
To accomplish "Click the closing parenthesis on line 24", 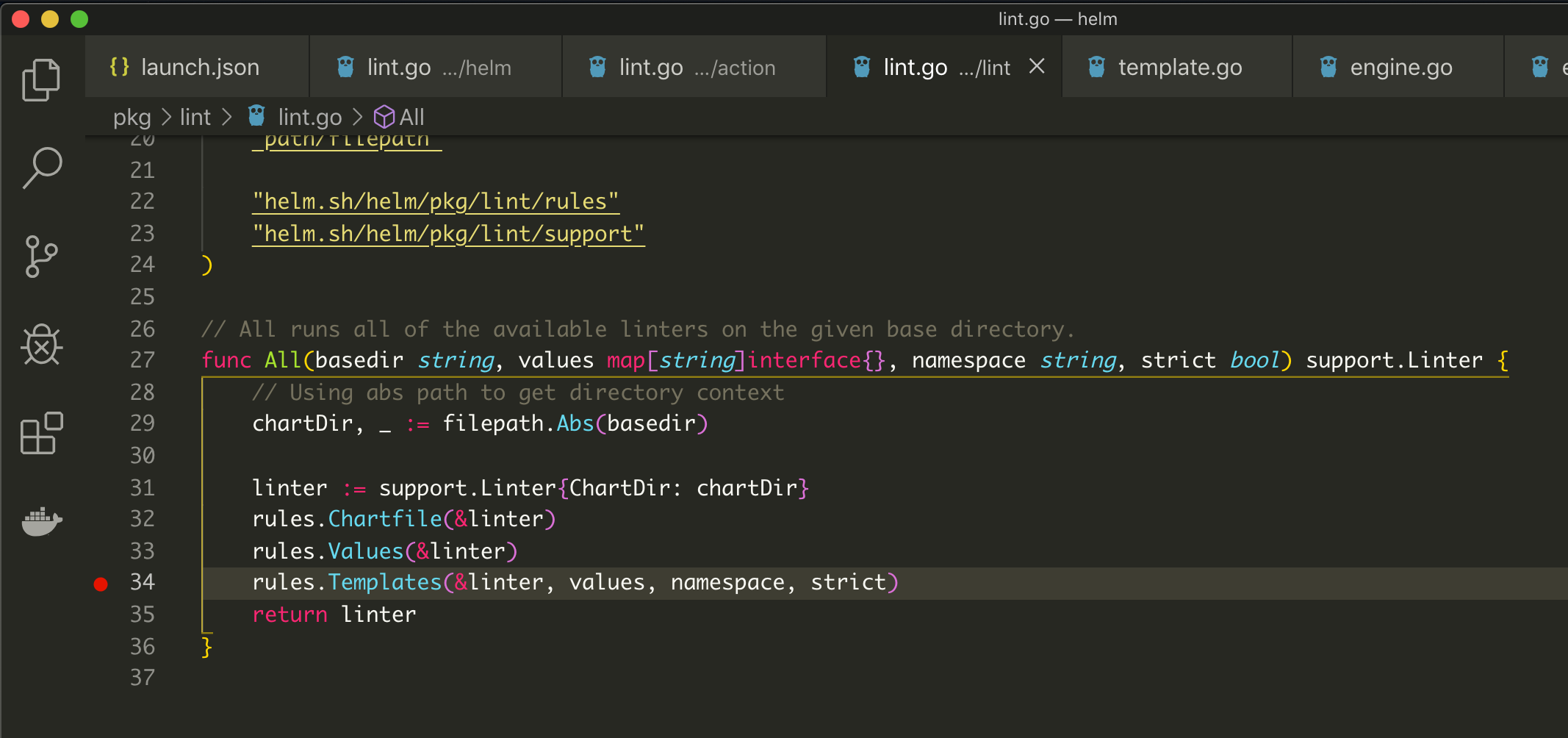I will pyautogui.click(x=207, y=265).
